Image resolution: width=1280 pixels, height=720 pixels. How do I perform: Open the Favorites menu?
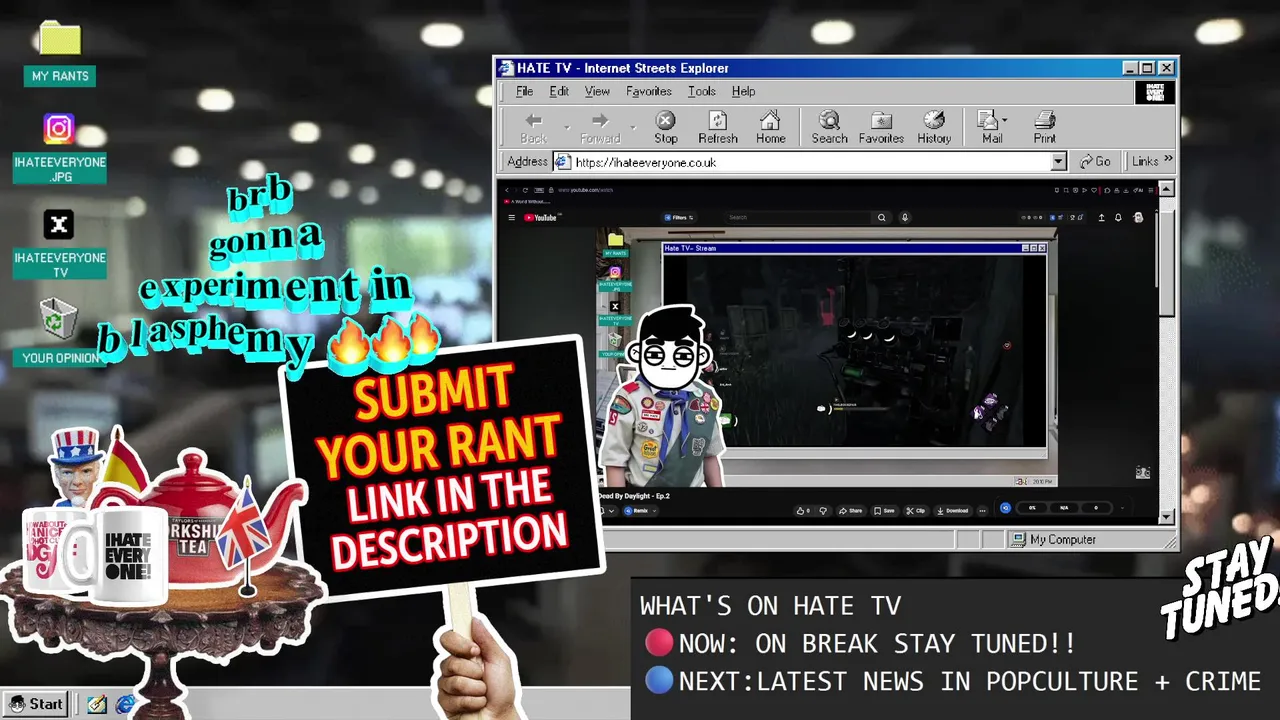pyautogui.click(x=648, y=91)
